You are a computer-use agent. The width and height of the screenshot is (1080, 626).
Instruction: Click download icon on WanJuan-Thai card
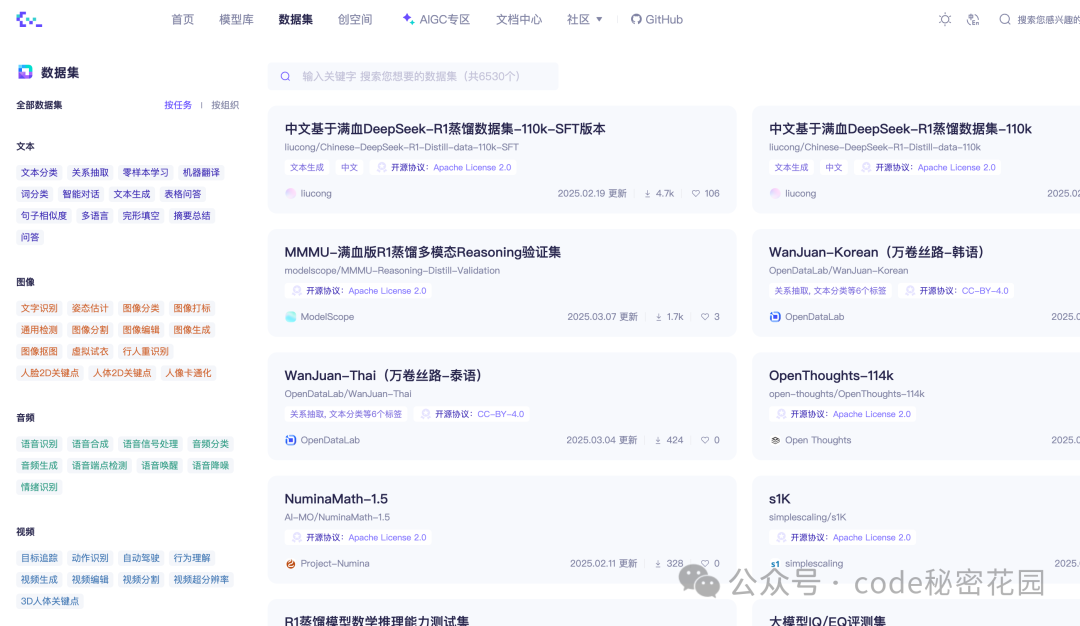658,440
